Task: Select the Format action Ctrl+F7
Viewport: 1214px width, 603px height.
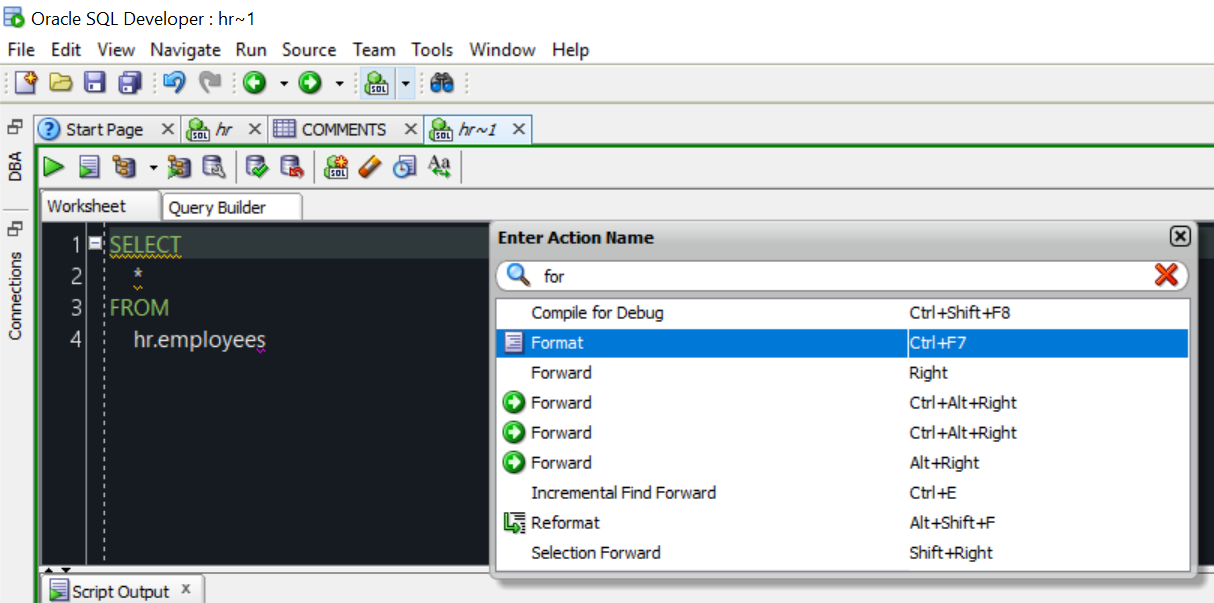Action: (843, 343)
